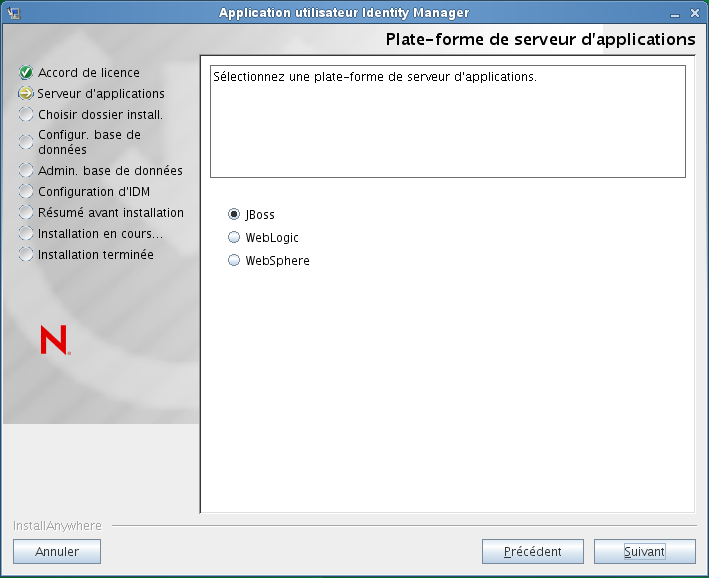Click the step circle next to Configuration d'IDM
The image size is (709, 578).
click(x=26, y=191)
